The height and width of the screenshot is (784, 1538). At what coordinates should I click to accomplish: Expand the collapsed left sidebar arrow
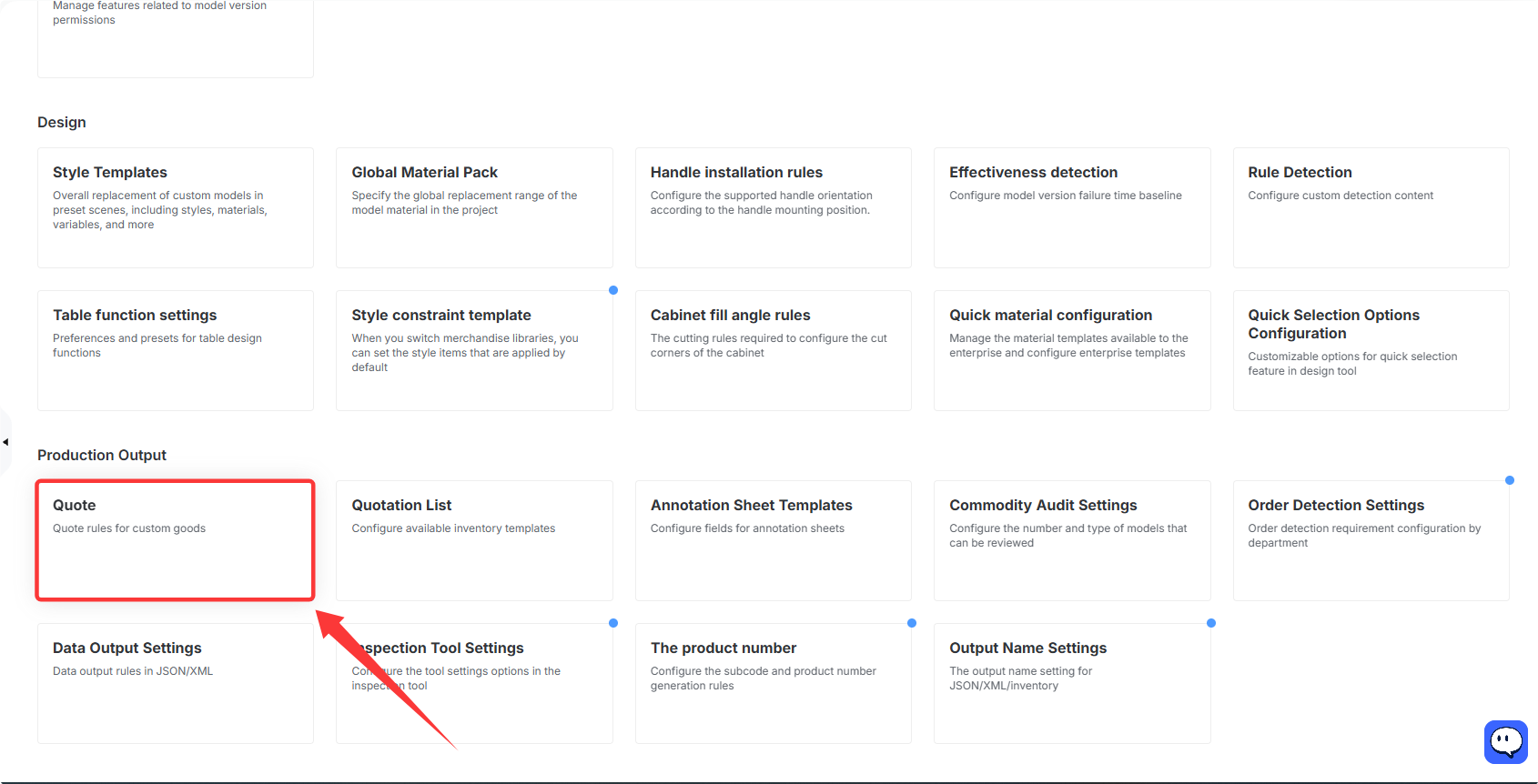[x=5, y=442]
